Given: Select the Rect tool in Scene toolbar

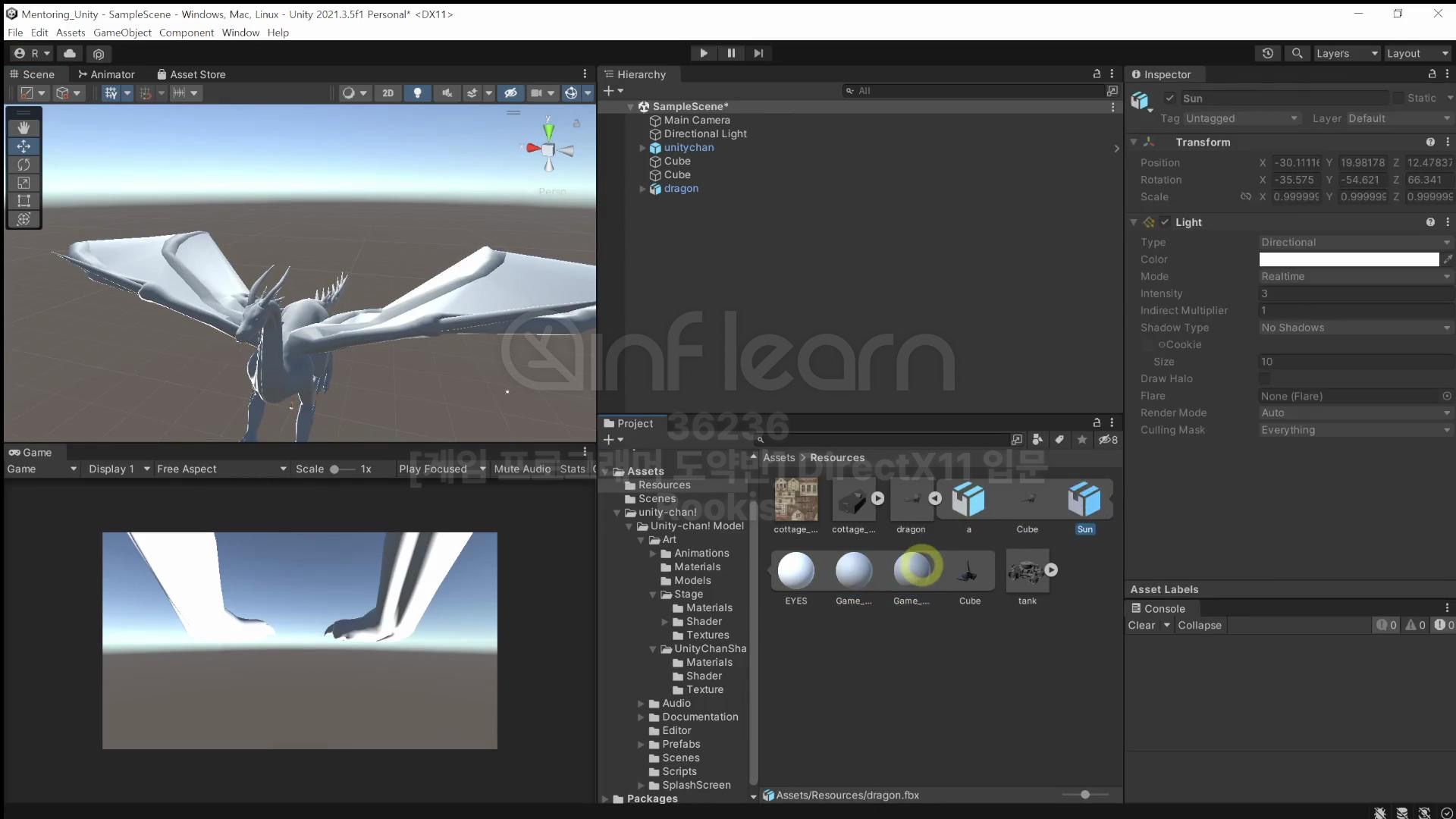Looking at the screenshot, I should point(24,201).
